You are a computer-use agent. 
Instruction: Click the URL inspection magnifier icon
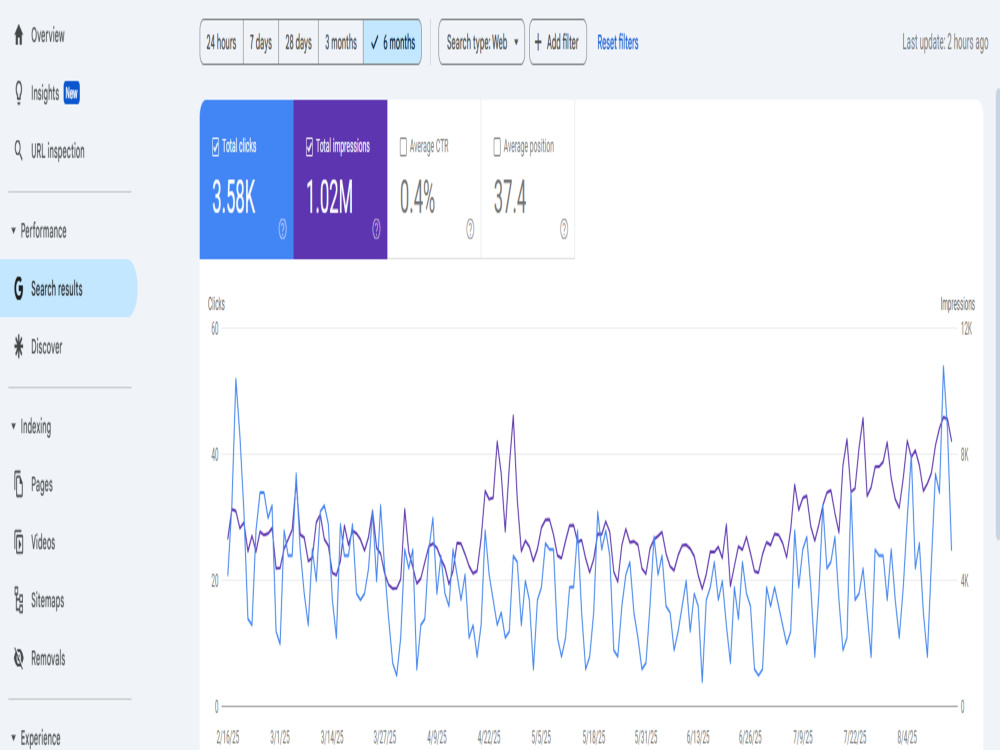pyautogui.click(x=18, y=151)
